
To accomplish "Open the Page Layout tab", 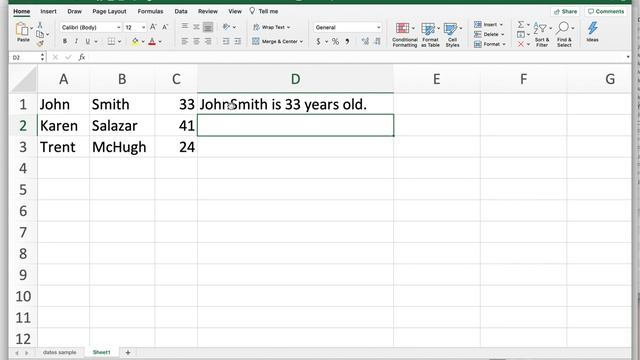I will (109, 11).
